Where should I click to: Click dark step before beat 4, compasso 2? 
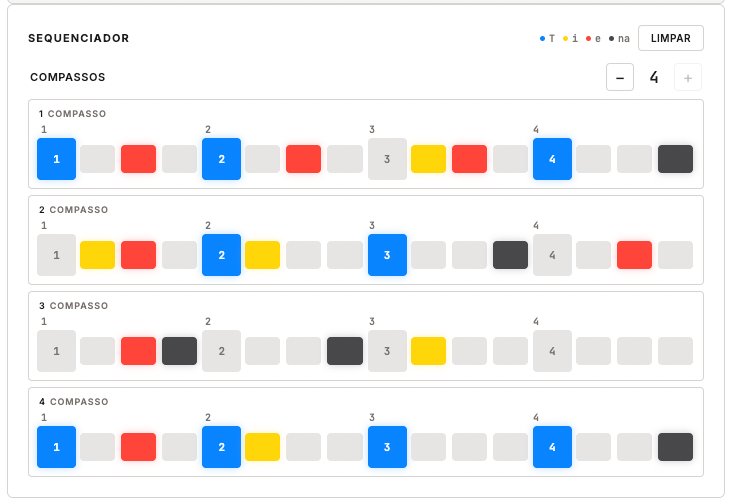[x=510, y=255]
